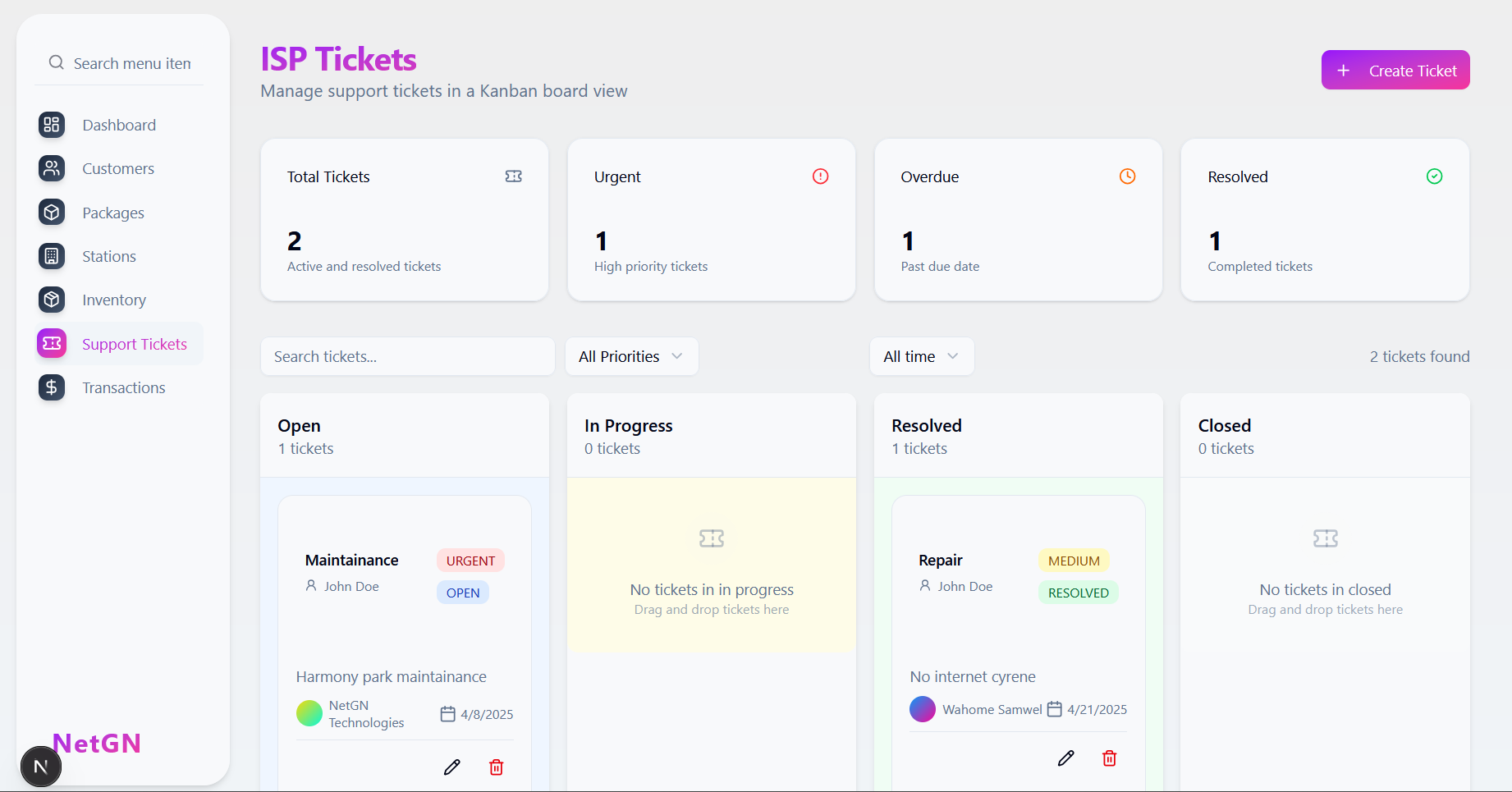Edit the Maintainance ticket with pencil icon

click(x=452, y=767)
